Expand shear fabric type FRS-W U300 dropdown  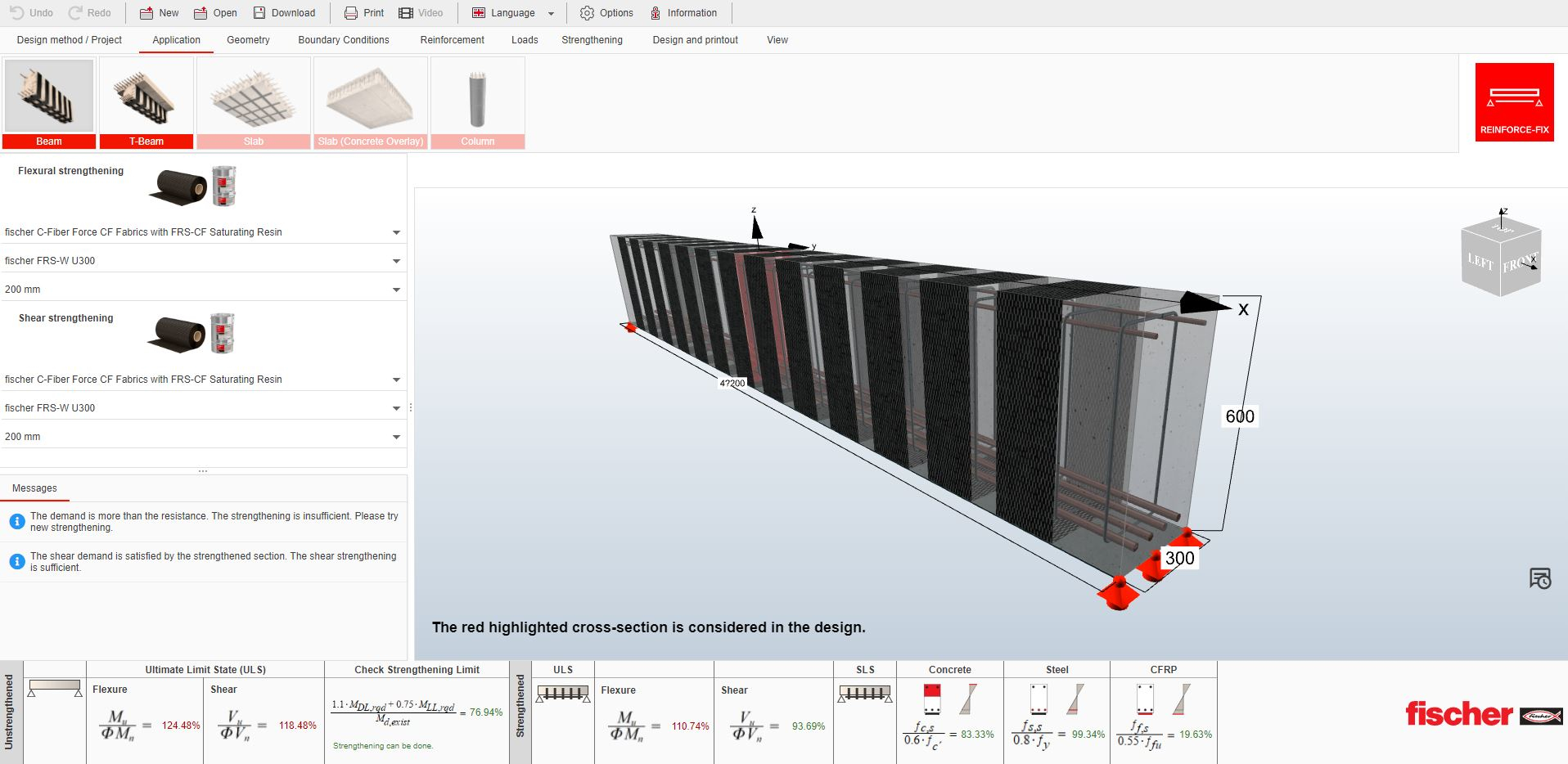coord(203,408)
